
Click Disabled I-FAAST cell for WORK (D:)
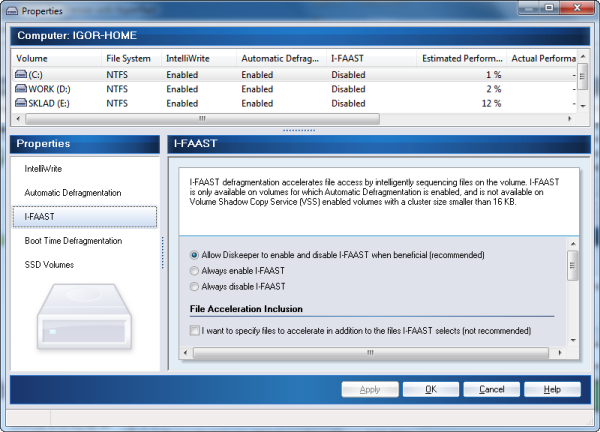348,89
